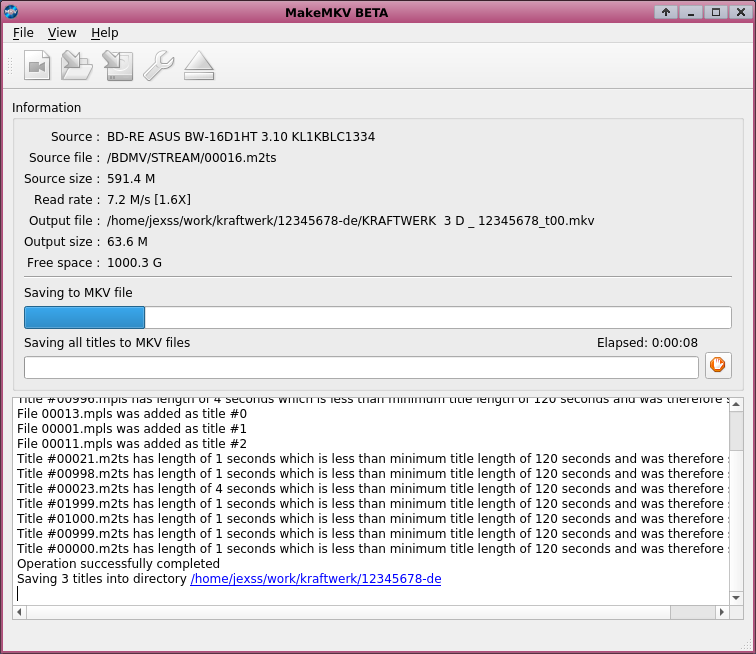Open Preferences via the wrench icon
The image size is (756, 654).
158,66
